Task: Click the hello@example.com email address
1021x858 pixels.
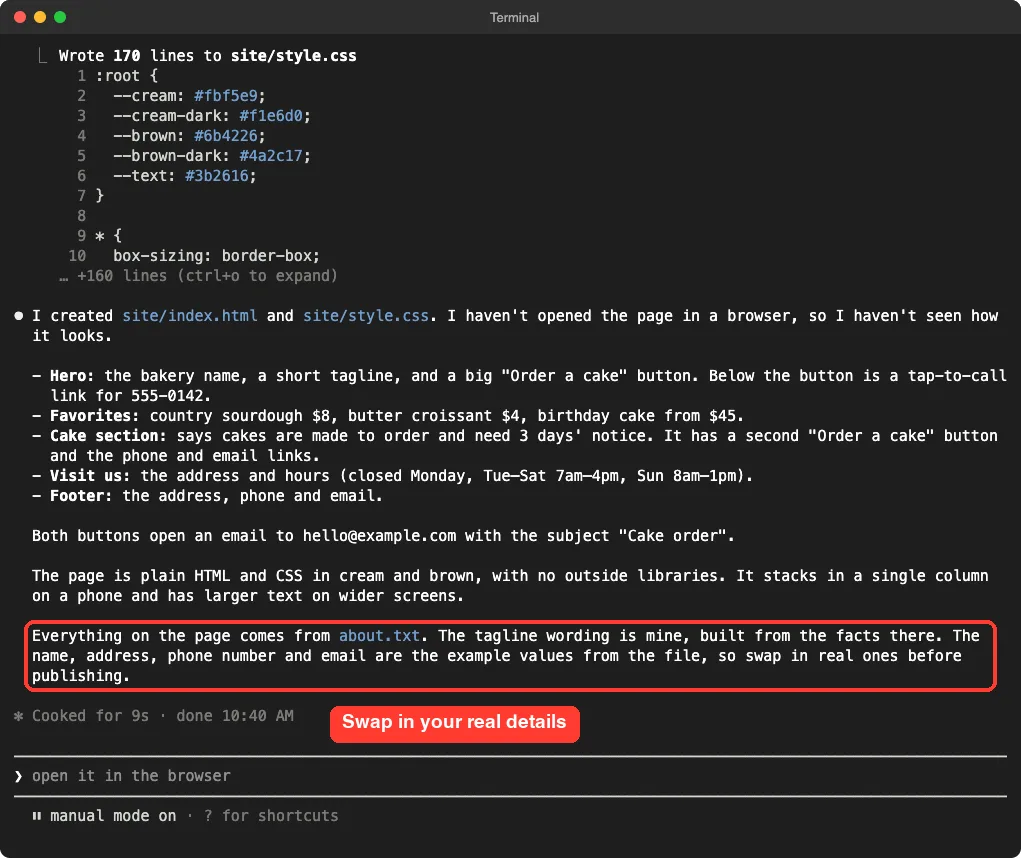Action: pyautogui.click(x=380, y=536)
